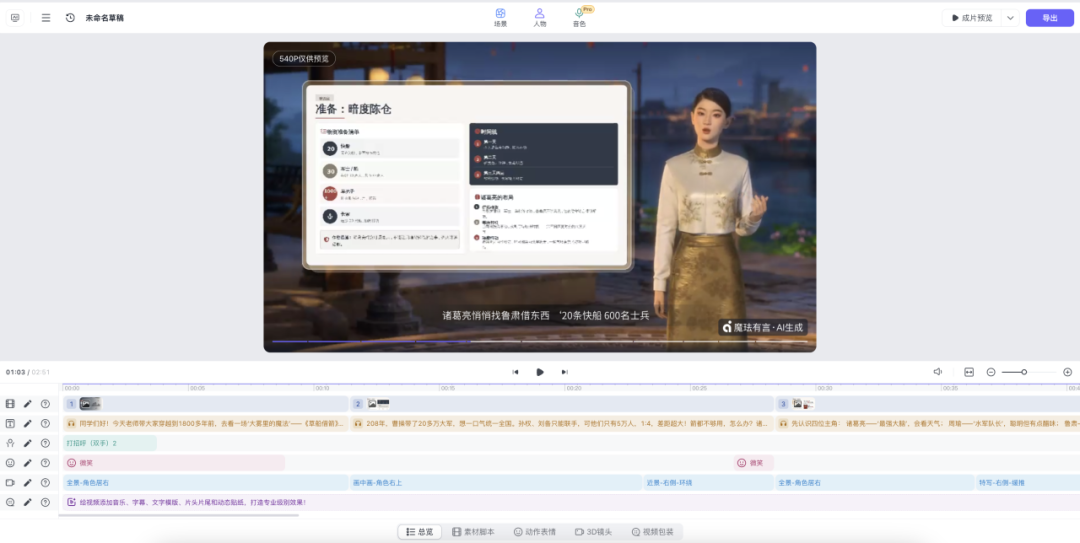The height and width of the screenshot is (543, 1080).
Task: Open help for the action track
Action: [x=45, y=443]
